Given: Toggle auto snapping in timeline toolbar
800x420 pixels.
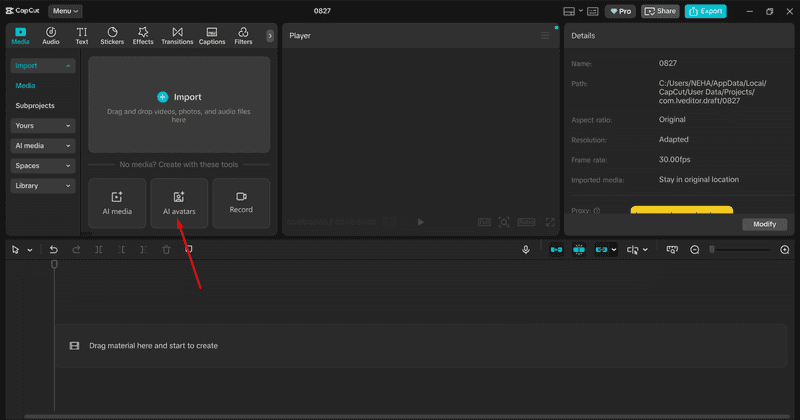Looking at the screenshot, I should [x=579, y=250].
